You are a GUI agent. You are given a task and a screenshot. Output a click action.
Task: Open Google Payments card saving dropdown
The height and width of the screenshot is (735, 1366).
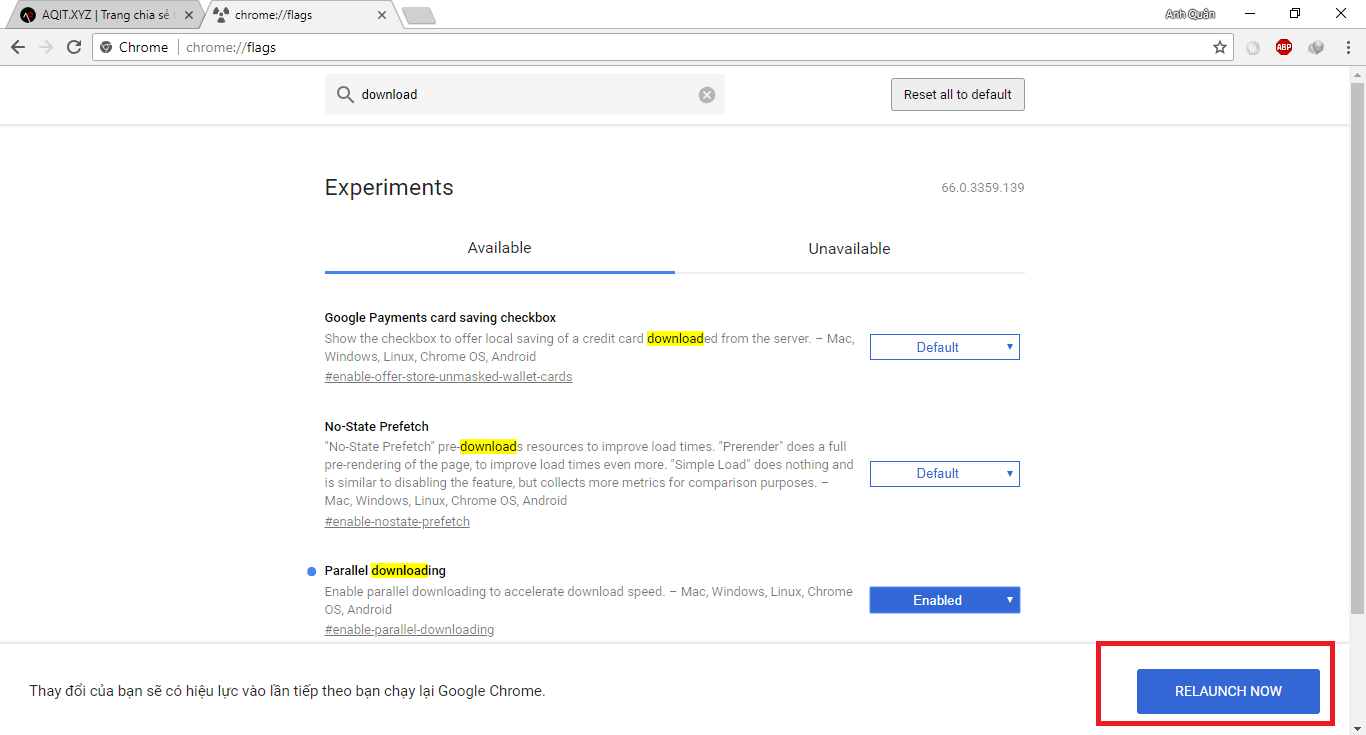pos(945,347)
